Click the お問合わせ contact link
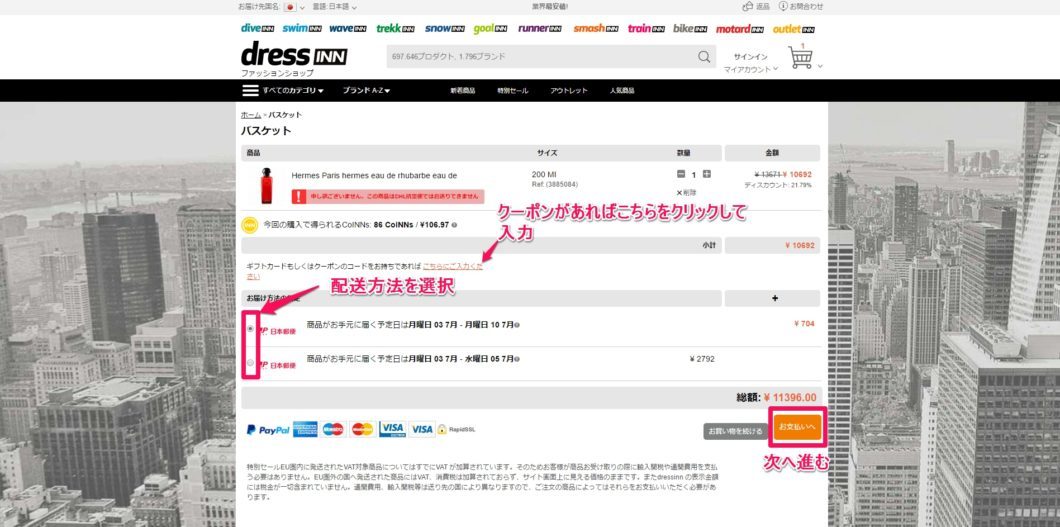The width and height of the screenshot is (1060, 527). (801, 6)
